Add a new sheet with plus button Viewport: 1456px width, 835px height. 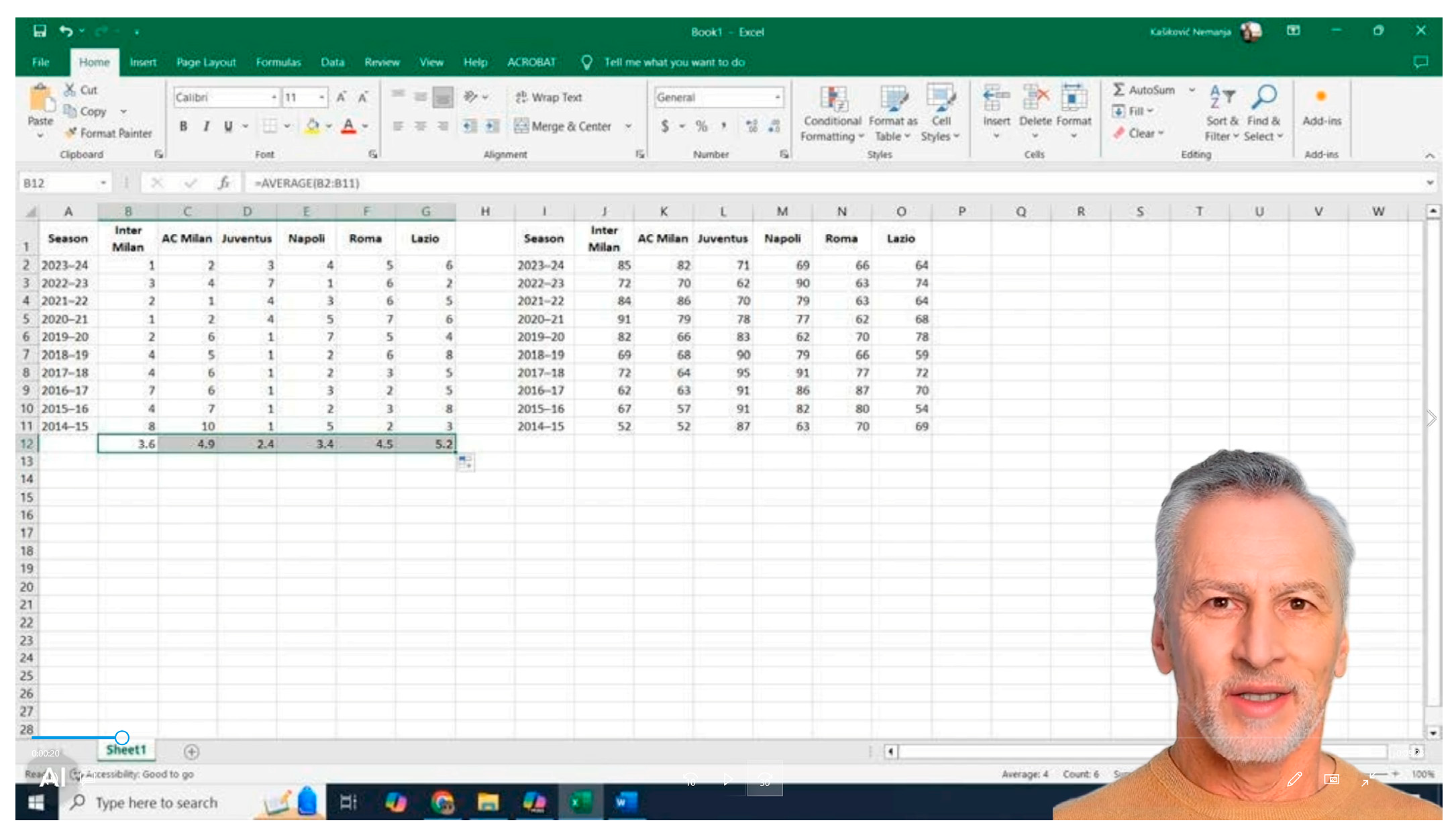tap(191, 752)
